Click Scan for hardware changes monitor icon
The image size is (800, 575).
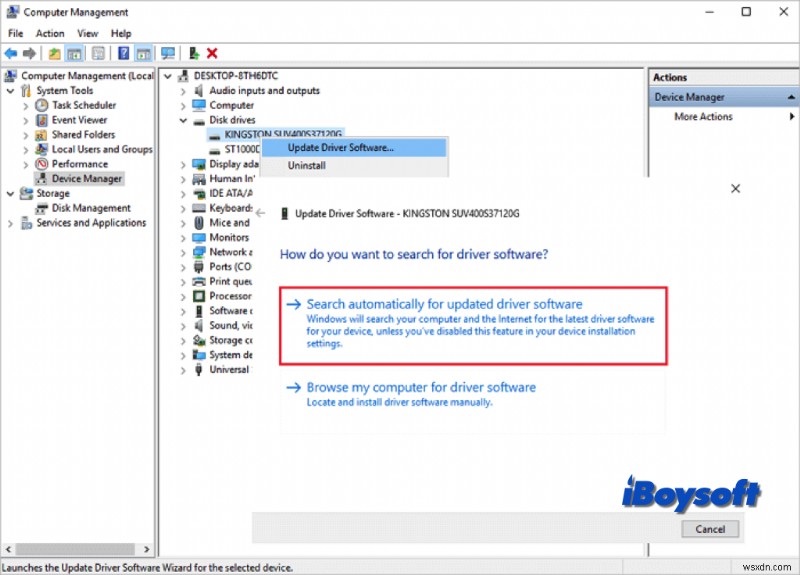point(168,53)
